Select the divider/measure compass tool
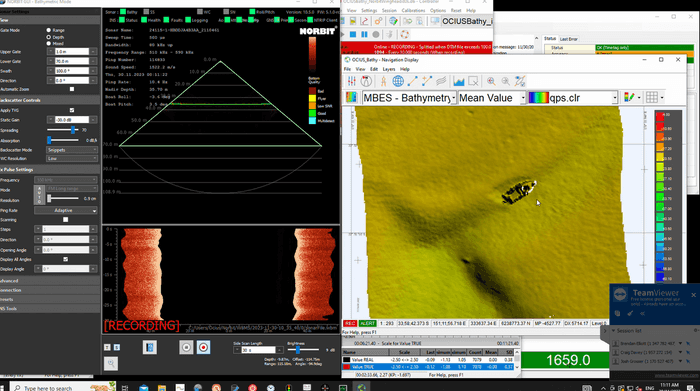 pos(383,81)
